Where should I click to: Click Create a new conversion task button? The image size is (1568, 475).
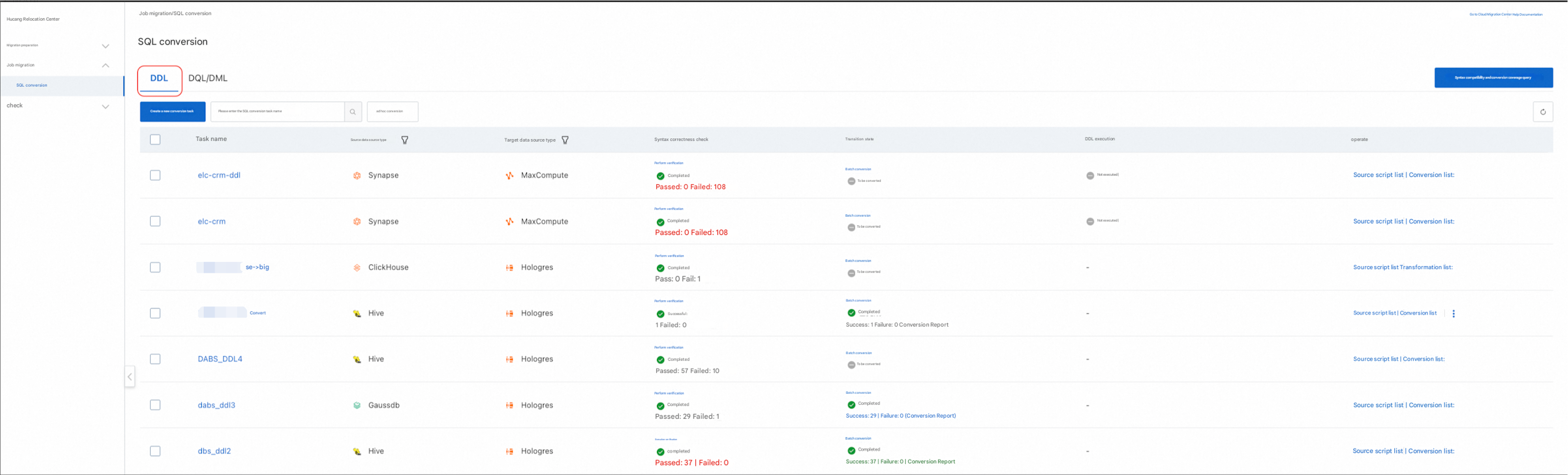point(172,112)
